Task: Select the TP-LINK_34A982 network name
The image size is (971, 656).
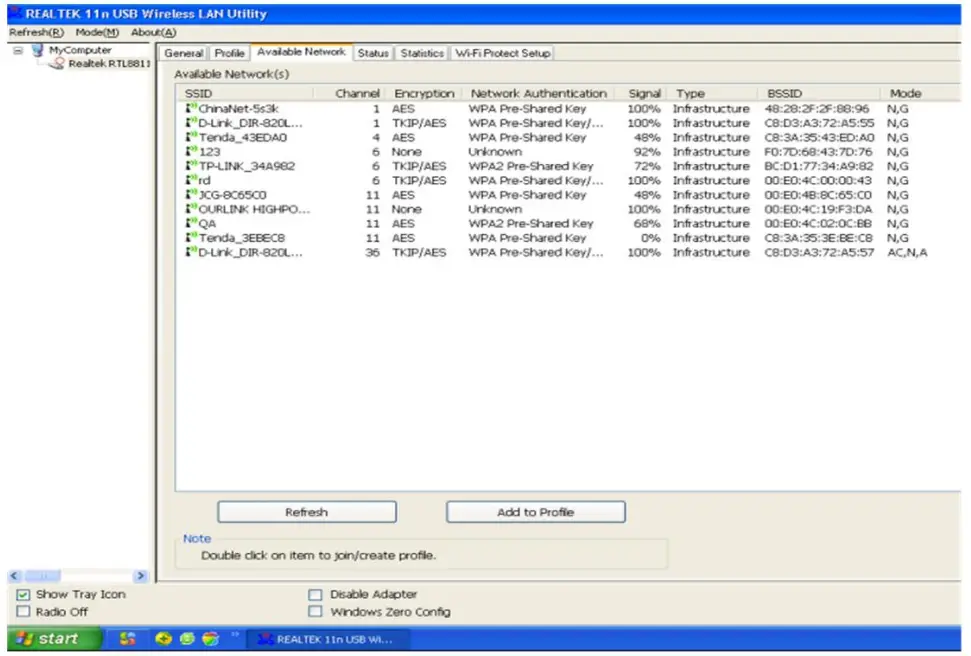Action: (246, 166)
